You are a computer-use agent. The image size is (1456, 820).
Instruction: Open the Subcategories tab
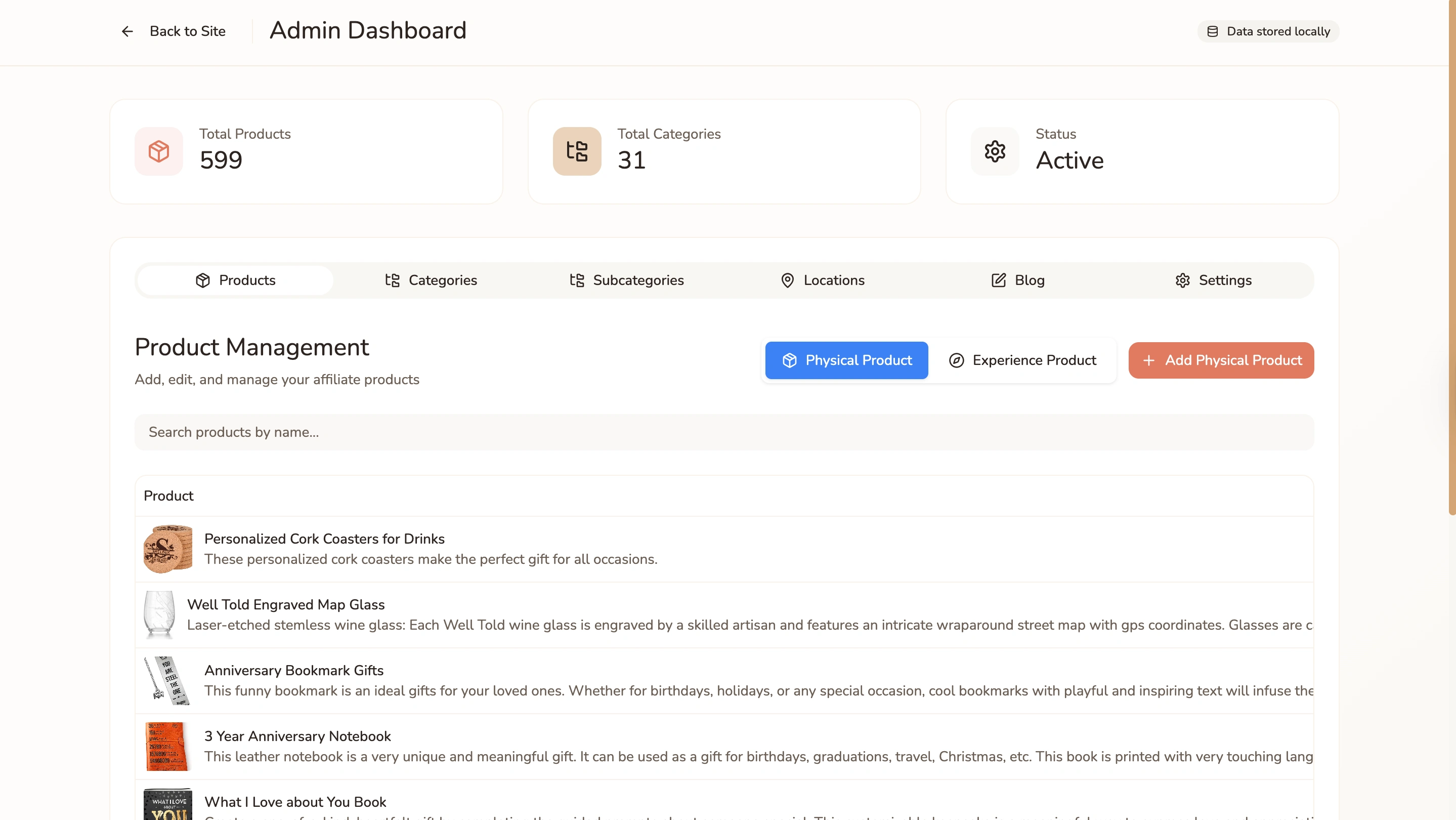click(626, 280)
